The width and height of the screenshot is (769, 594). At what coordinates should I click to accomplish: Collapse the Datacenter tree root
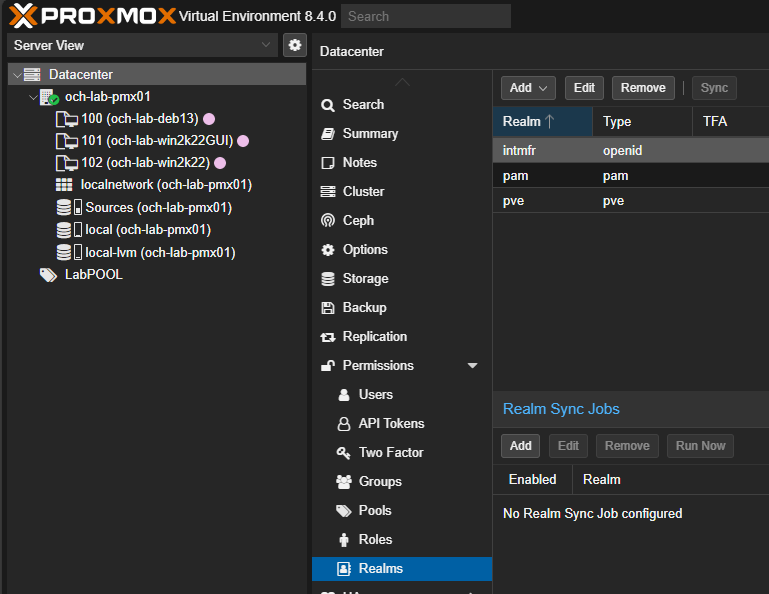[17, 75]
